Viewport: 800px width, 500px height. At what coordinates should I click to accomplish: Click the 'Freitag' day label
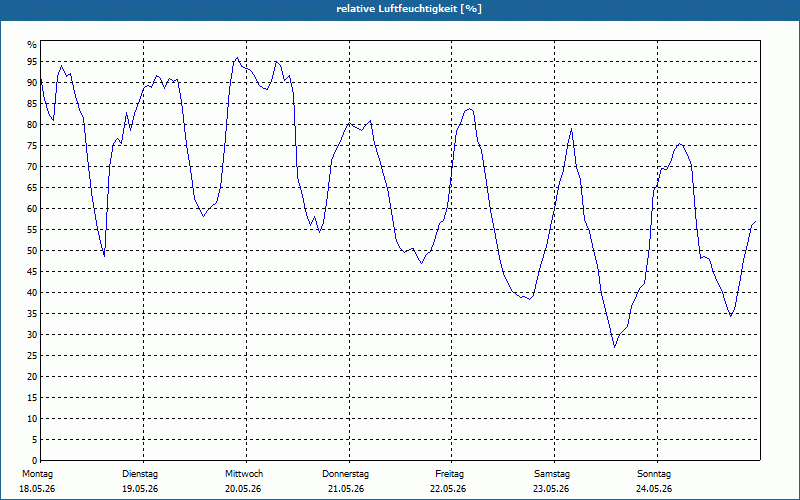(449, 474)
